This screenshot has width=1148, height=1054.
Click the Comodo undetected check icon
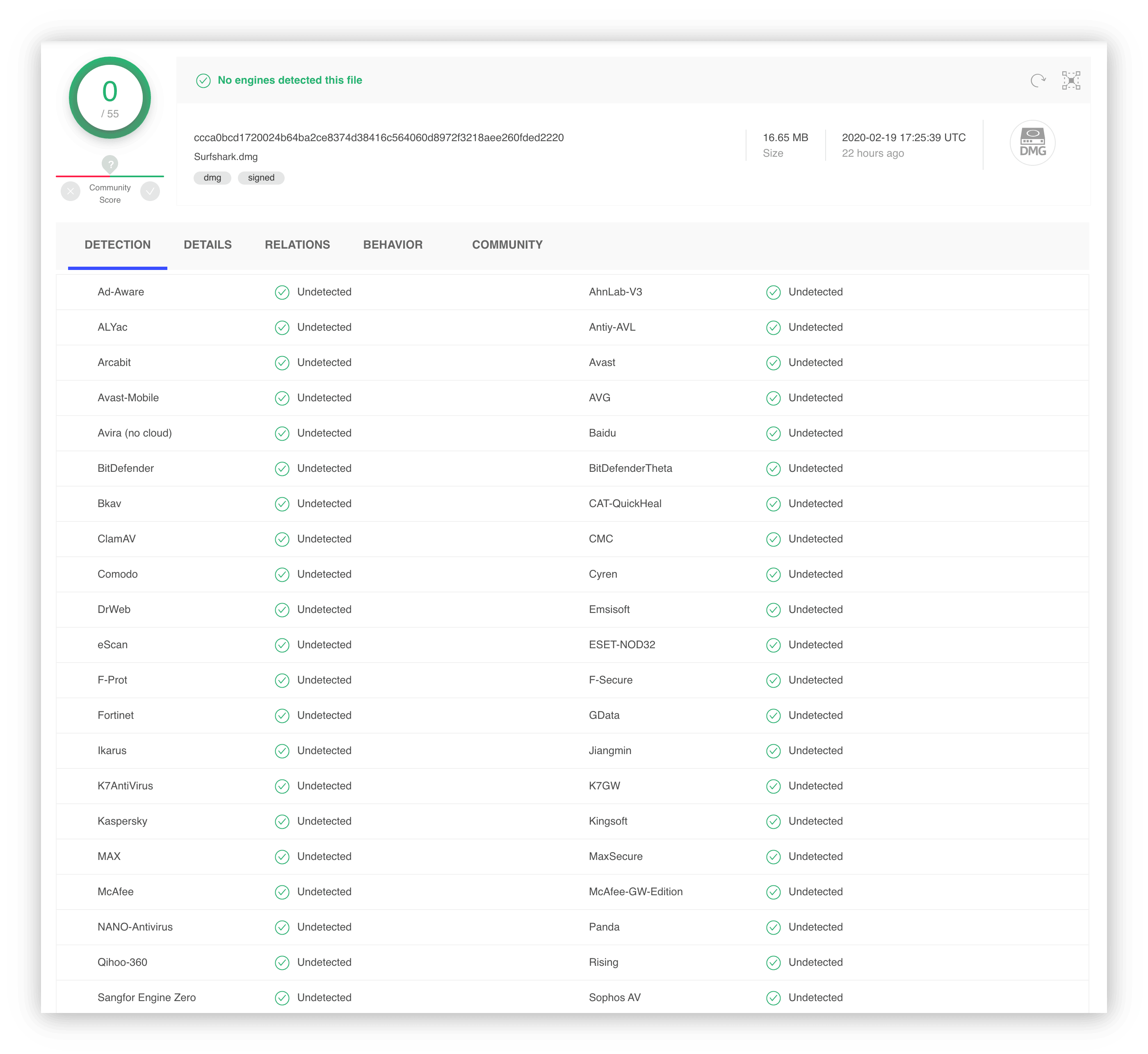click(x=282, y=574)
